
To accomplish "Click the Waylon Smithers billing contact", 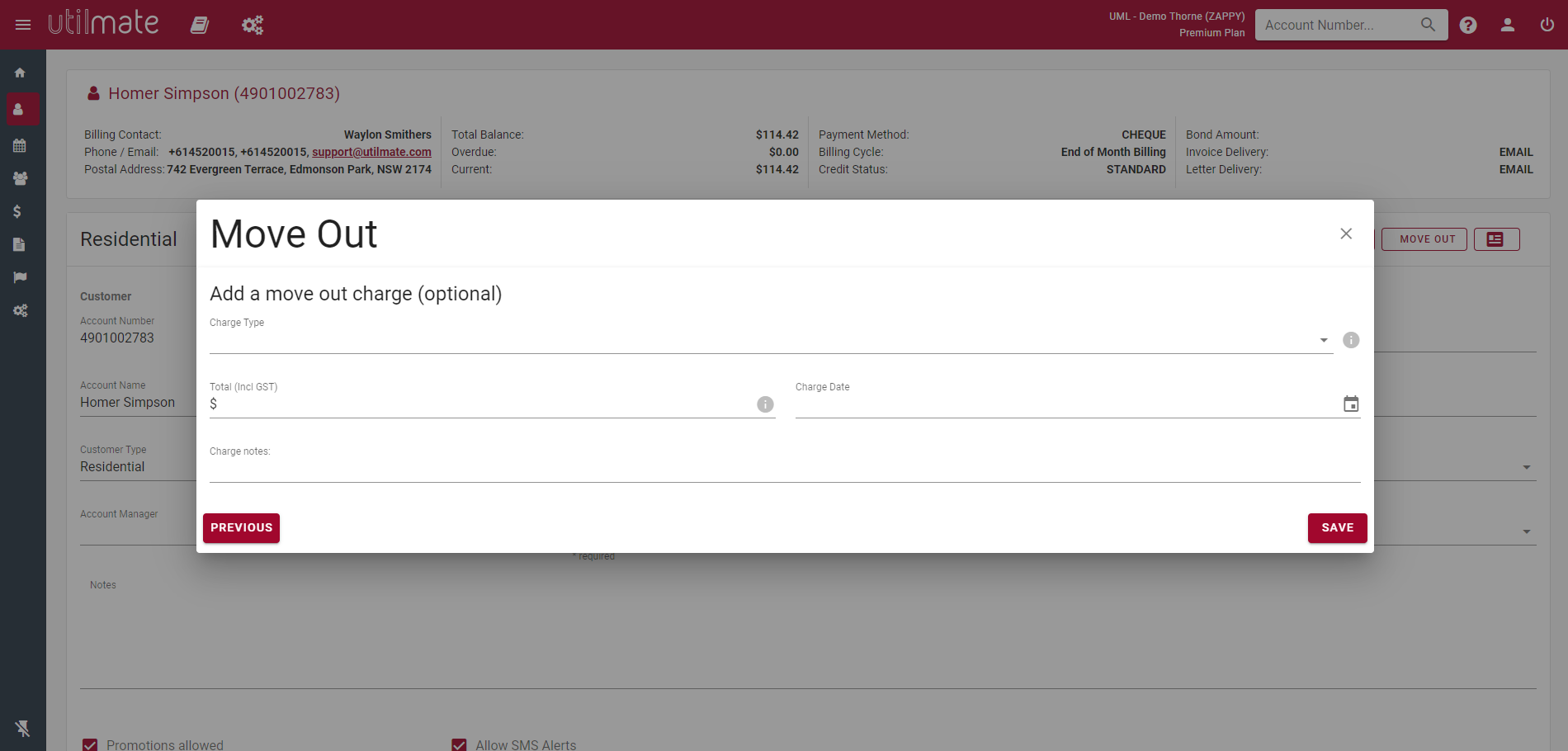I will pyautogui.click(x=387, y=135).
